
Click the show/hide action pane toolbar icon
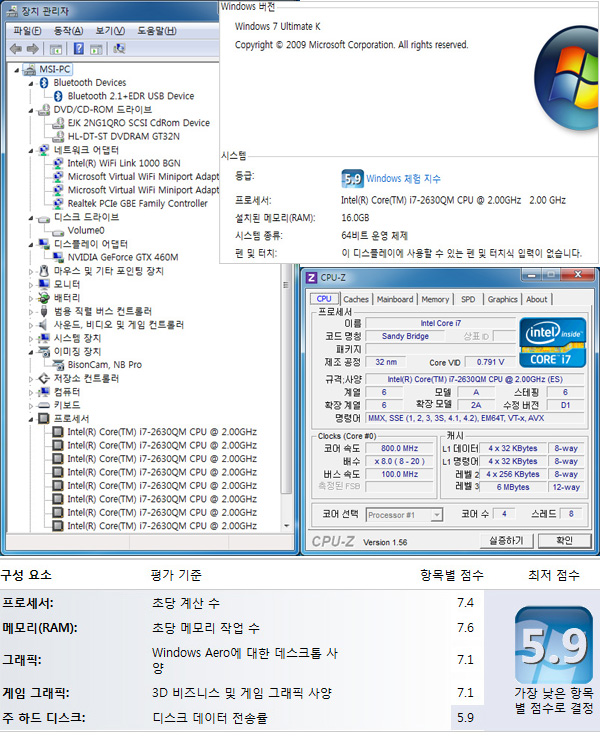[96, 49]
